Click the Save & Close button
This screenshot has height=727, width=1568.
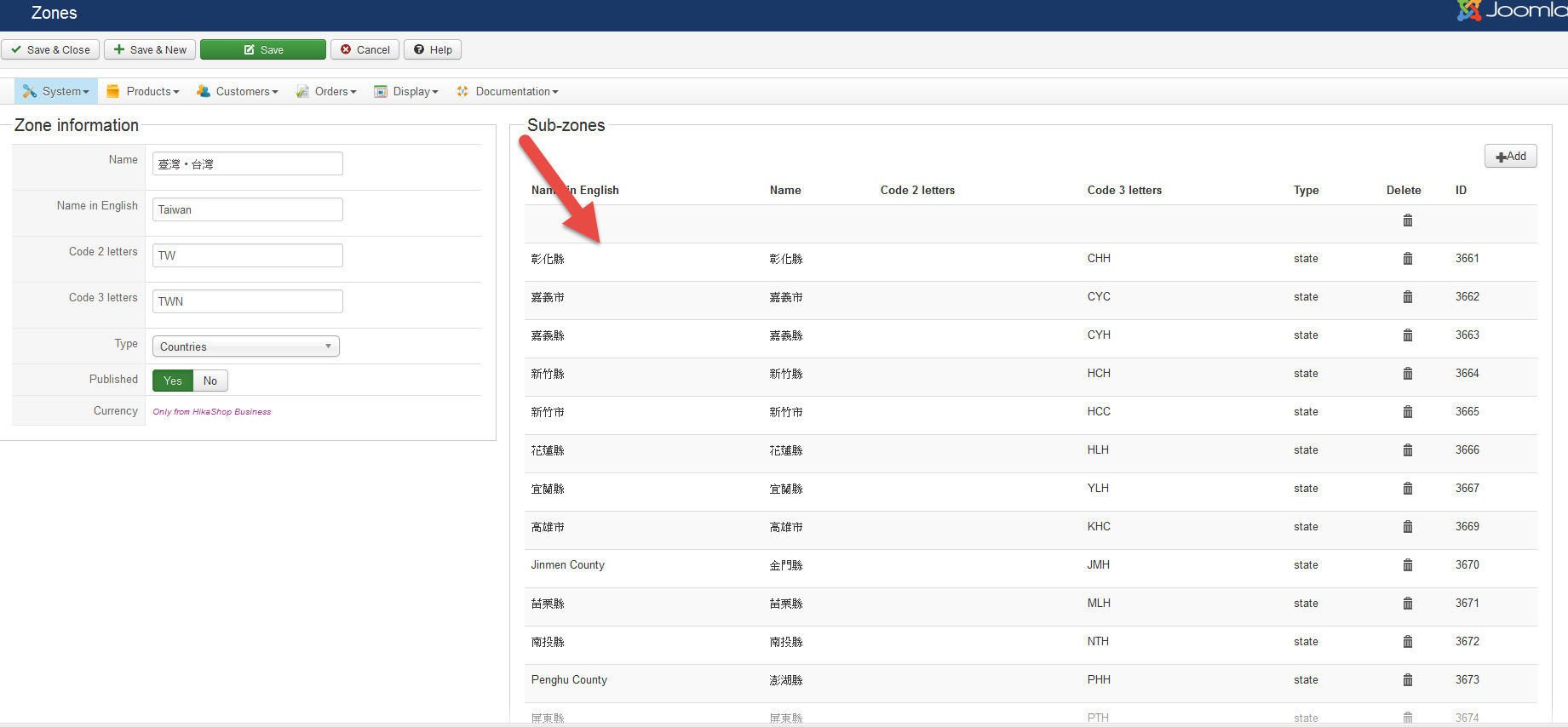pos(50,50)
